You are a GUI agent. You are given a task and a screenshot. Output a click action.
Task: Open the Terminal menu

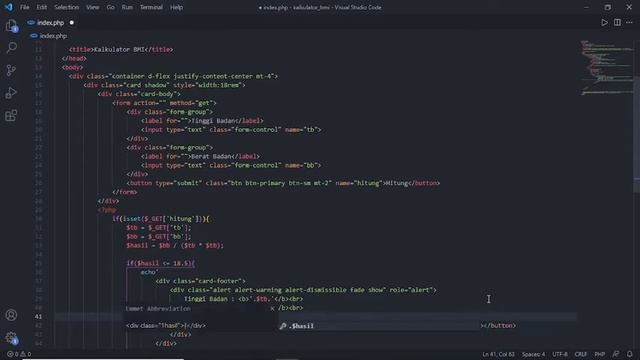click(151, 7)
